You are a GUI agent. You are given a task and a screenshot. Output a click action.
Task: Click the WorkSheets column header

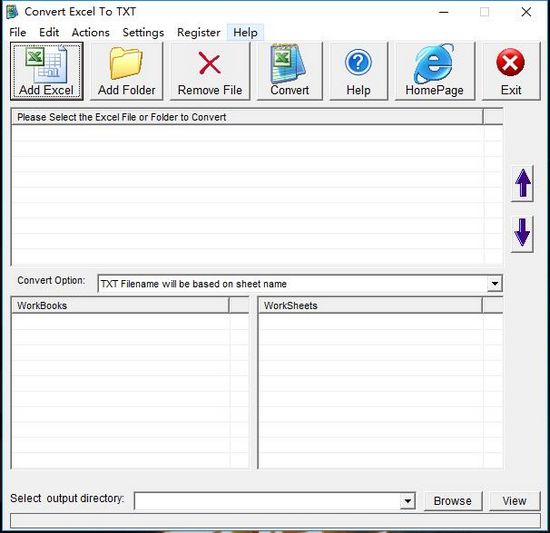[370, 305]
